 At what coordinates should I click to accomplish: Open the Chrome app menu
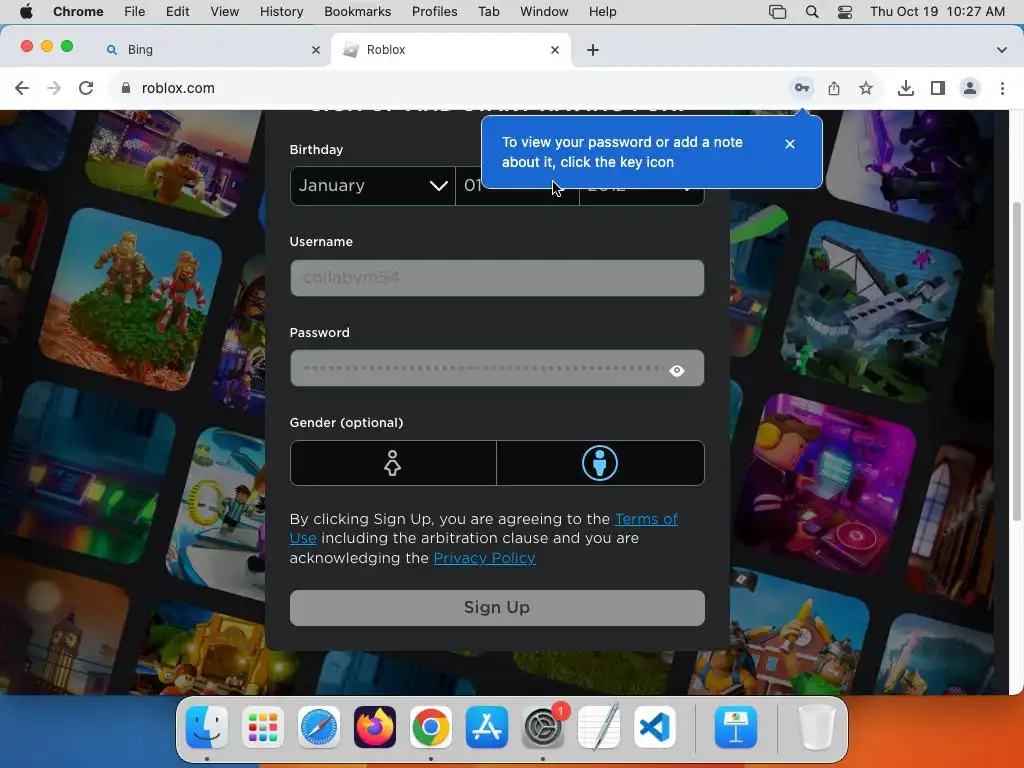(x=78, y=12)
